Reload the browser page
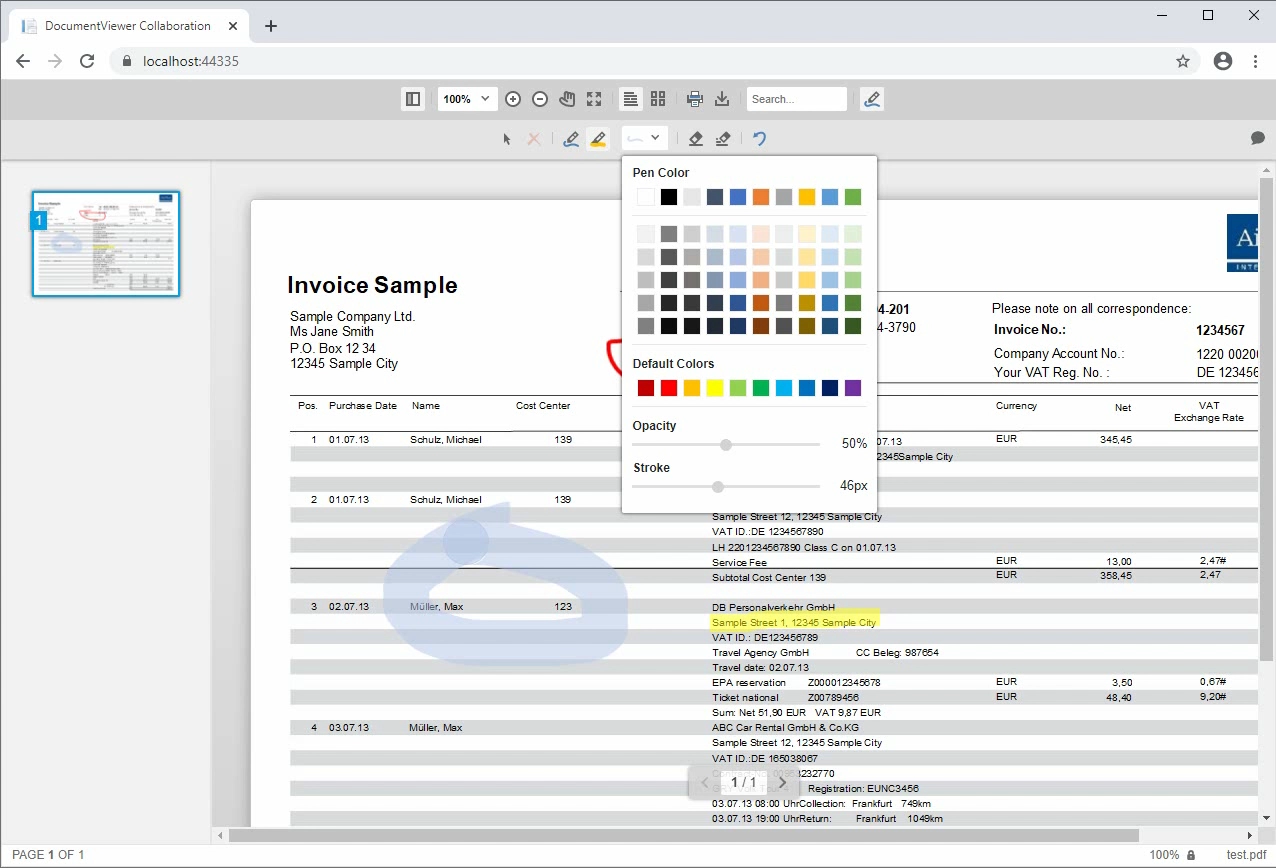Screen dimensions: 1276x868 click(87, 61)
